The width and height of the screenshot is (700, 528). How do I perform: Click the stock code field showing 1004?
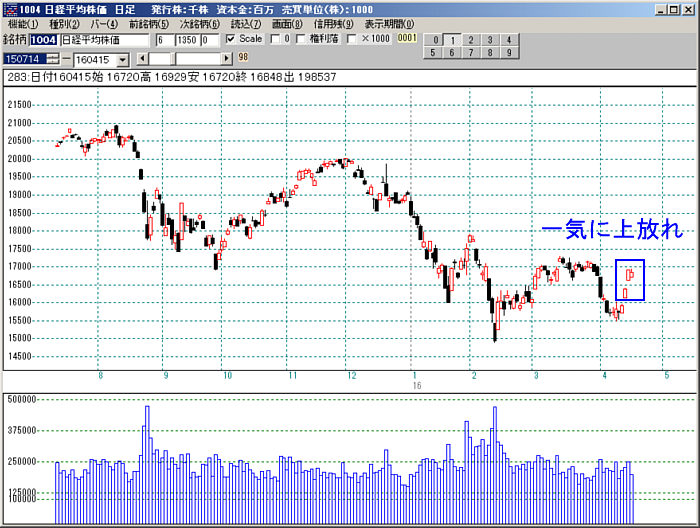click(43, 40)
